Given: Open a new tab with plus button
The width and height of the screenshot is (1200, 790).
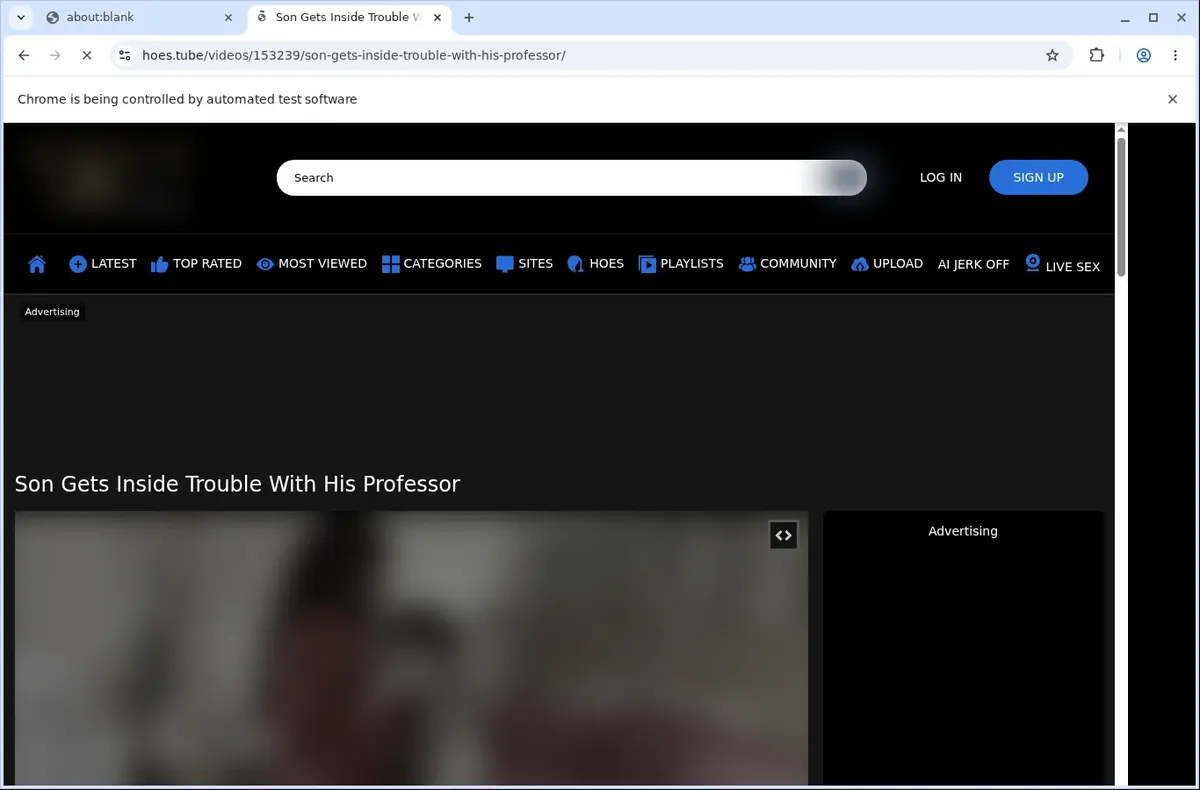Looking at the screenshot, I should [469, 17].
